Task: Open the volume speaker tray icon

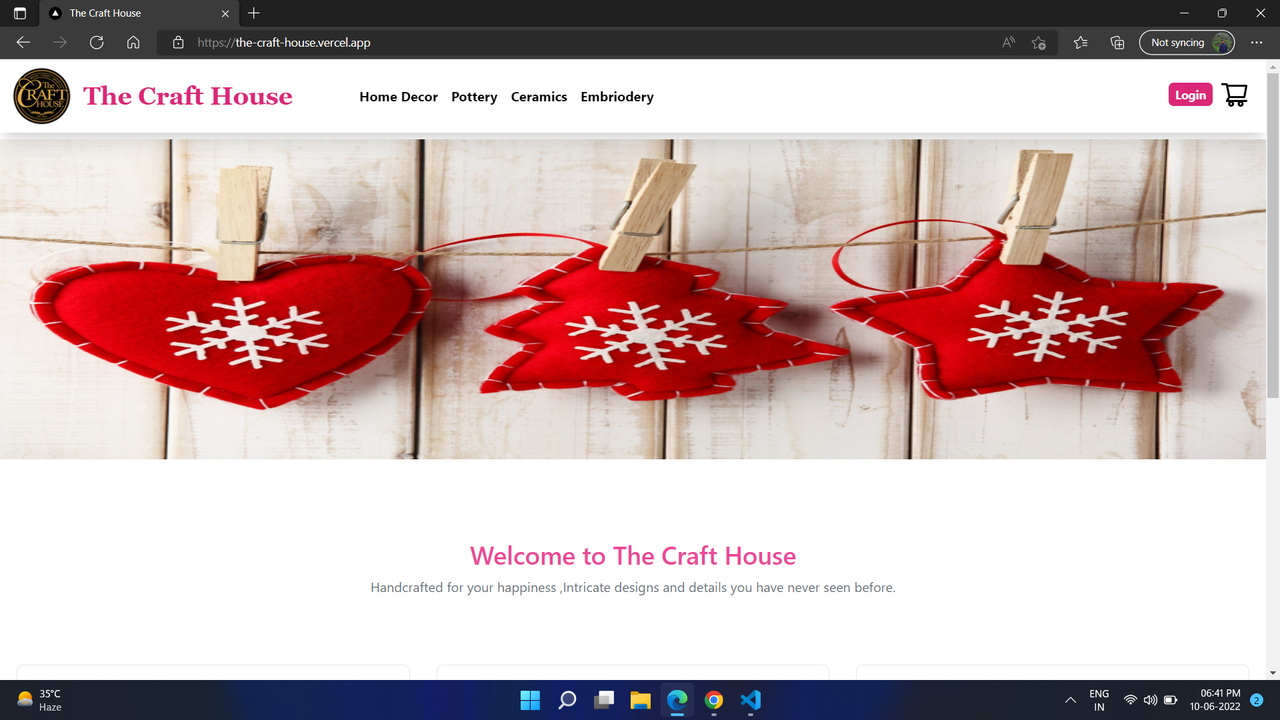Action: [x=1150, y=700]
